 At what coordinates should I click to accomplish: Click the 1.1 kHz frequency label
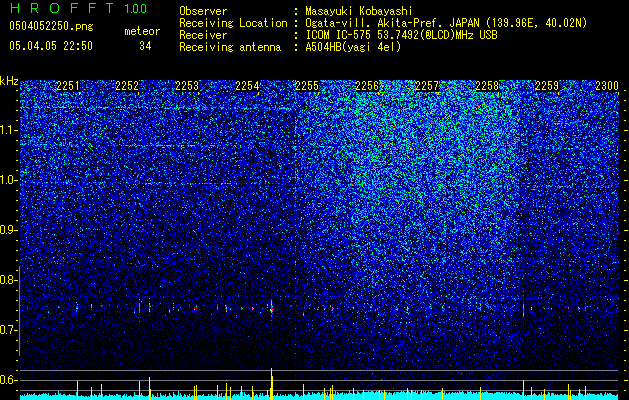tap(8, 130)
